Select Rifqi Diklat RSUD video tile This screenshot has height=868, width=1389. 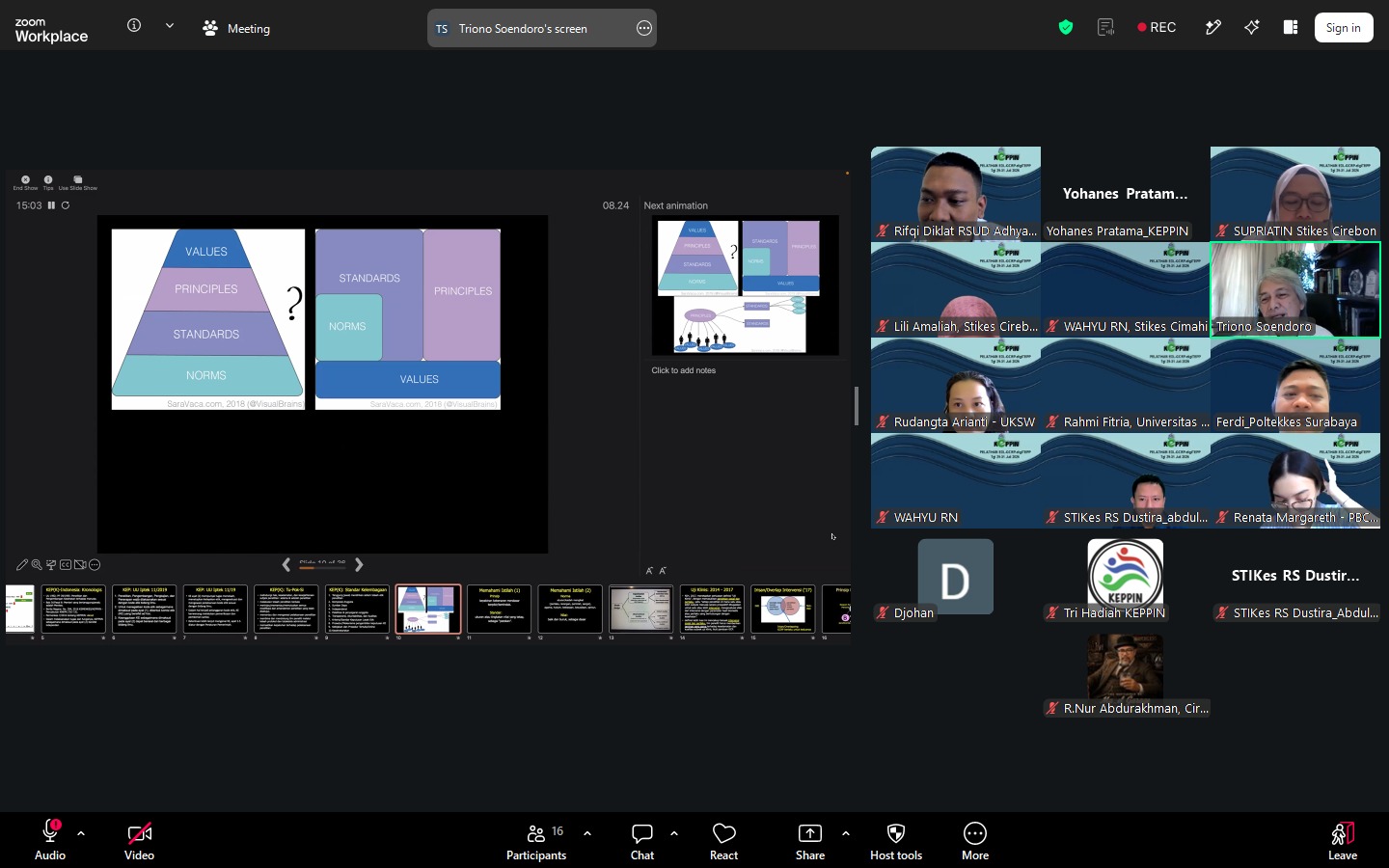(x=956, y=194)
